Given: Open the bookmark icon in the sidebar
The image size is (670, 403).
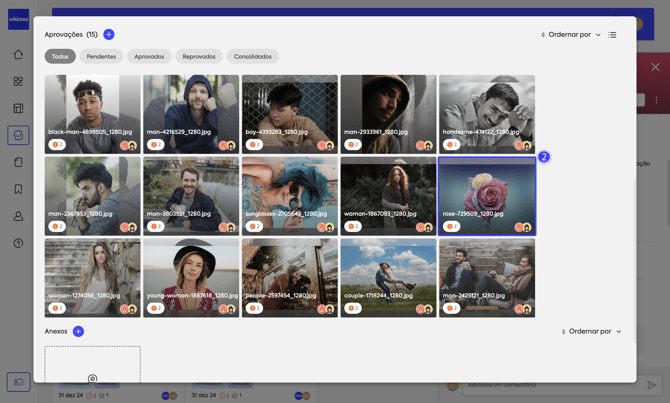Looking at the screenshot, I should [x=18, y=189].
